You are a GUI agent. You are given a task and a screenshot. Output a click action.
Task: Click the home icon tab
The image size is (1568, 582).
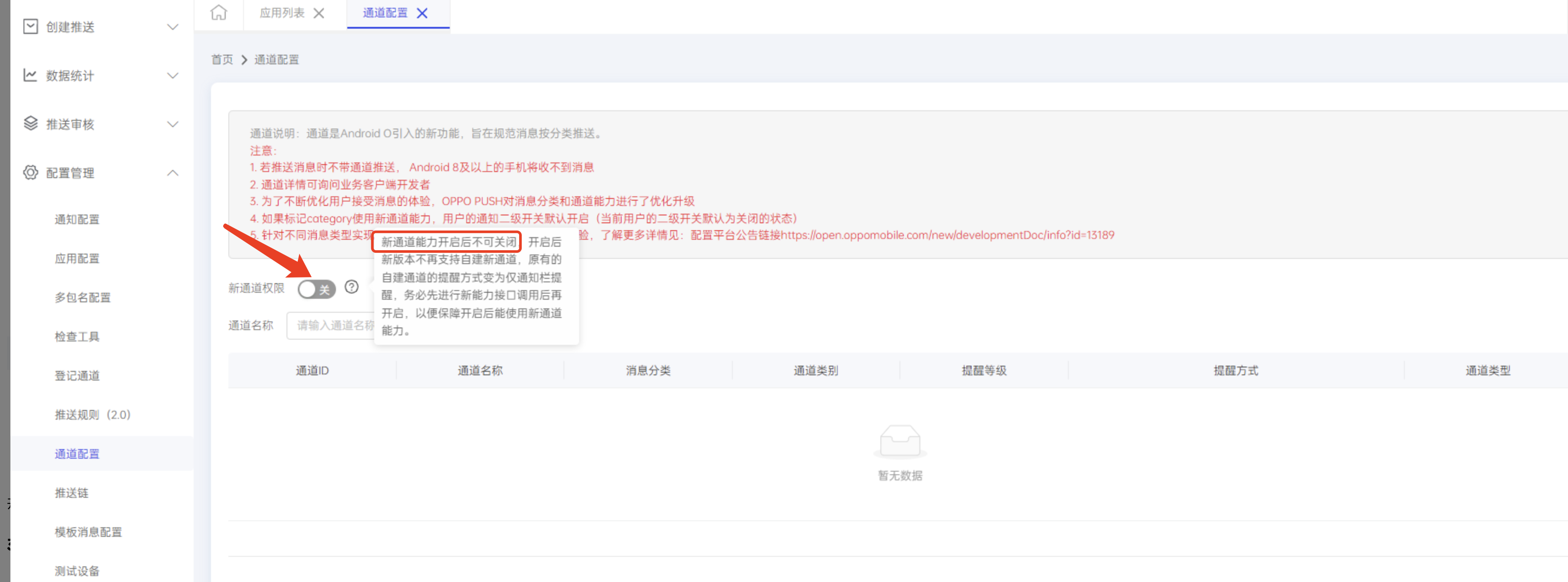(x=218, y=12)
